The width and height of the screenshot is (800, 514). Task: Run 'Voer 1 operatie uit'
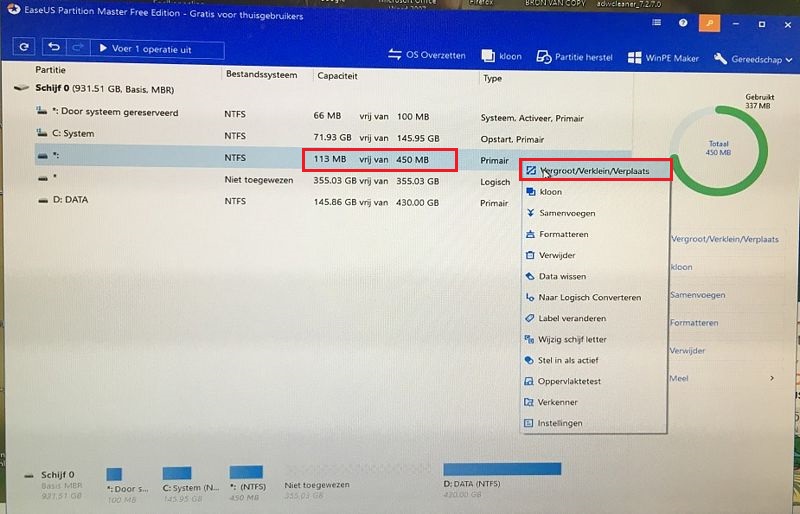[157, 49]
